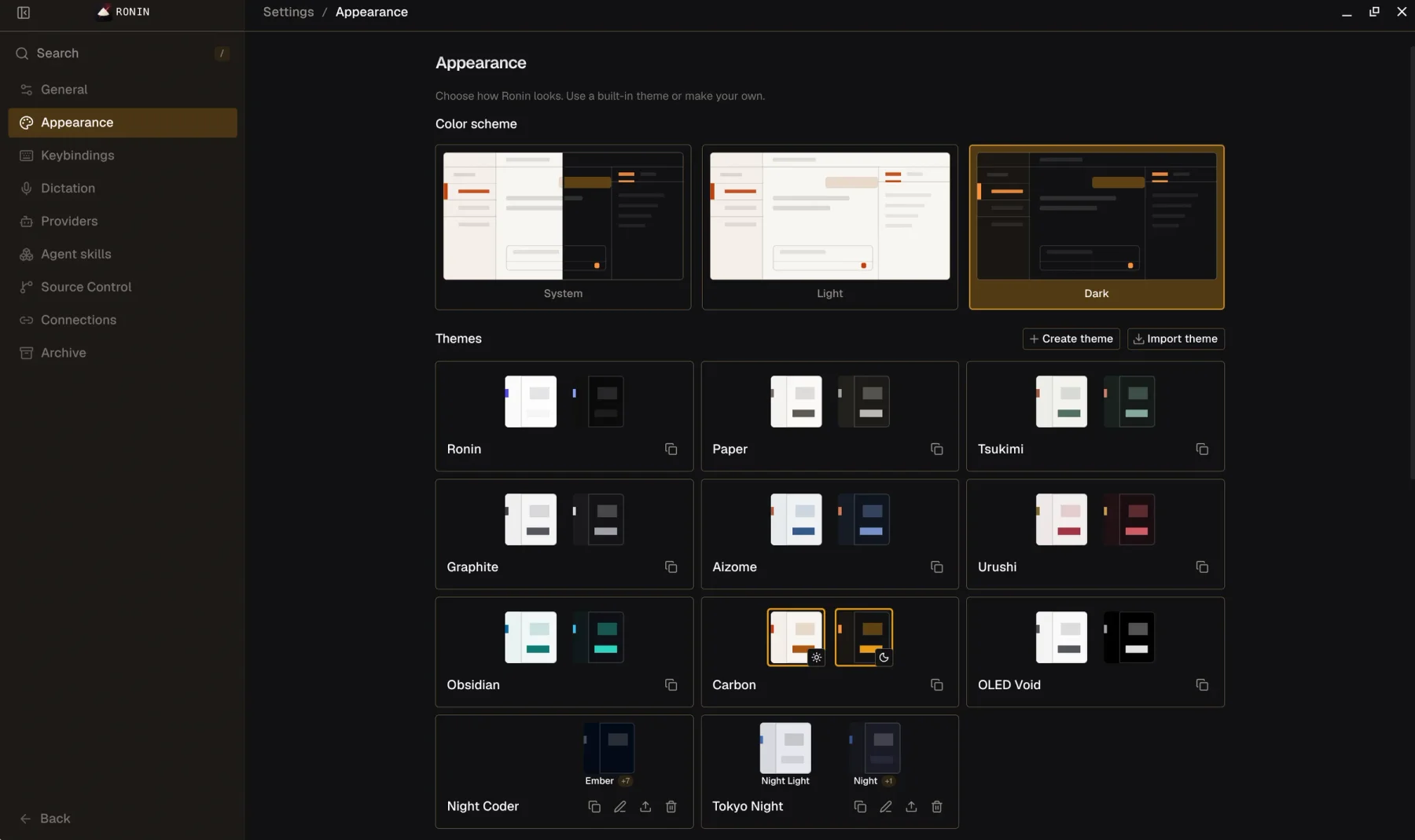
Task: Pick the Obsidian light variant swatch
Action: [x=531, y=637]
